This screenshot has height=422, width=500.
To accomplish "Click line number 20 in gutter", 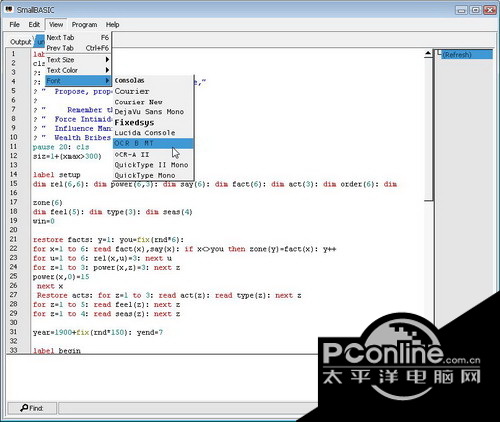I will 13,230.
